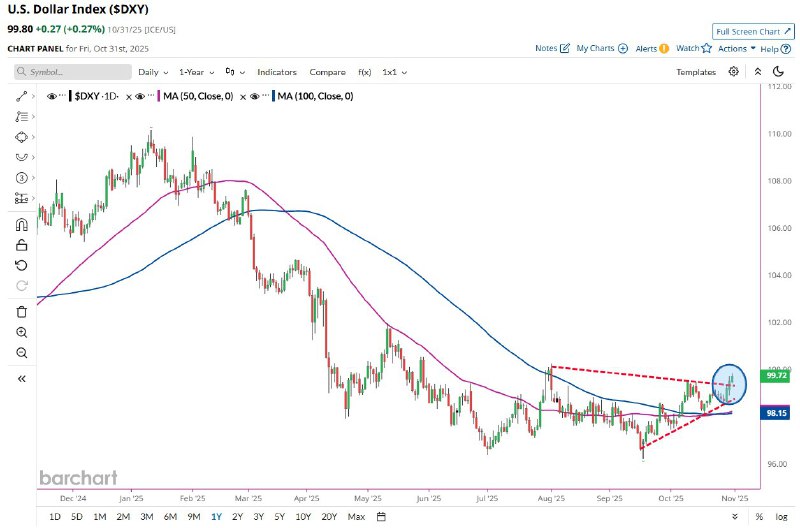Toggle visibility of MA 100 indicator
Screen dimensions: 800x528
(x=254, y=96)
